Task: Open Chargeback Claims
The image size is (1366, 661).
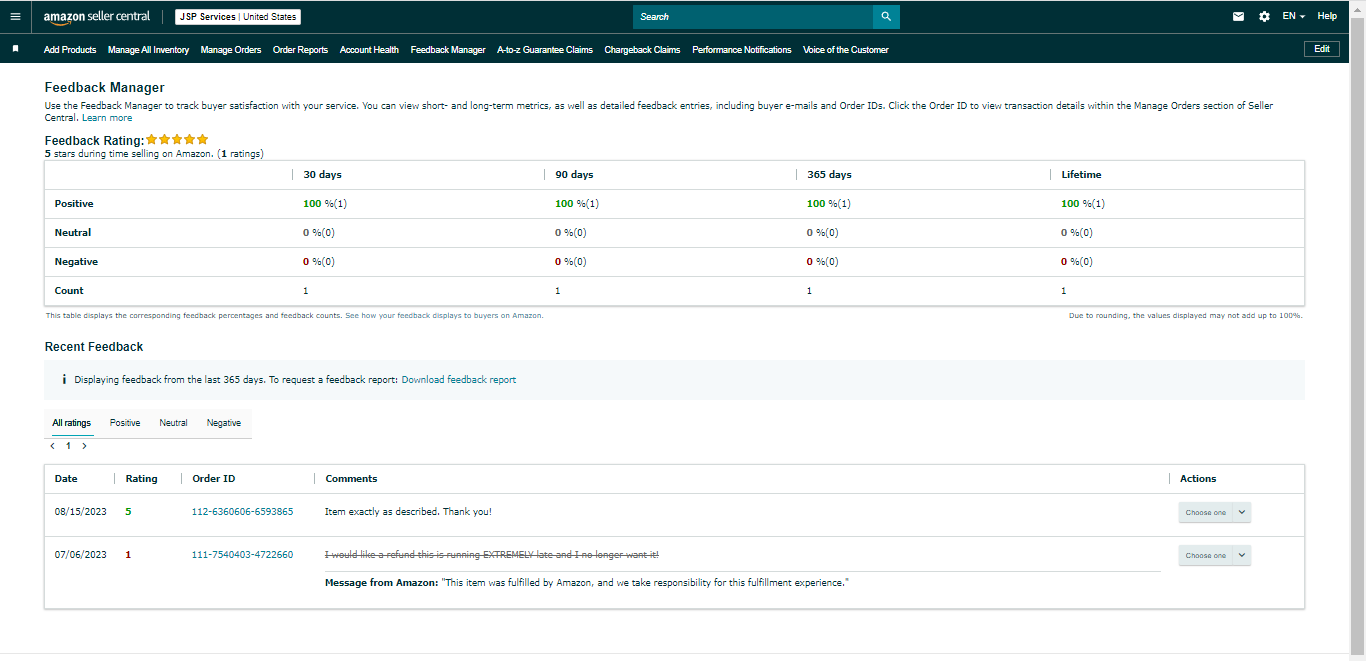Action: 642,49
